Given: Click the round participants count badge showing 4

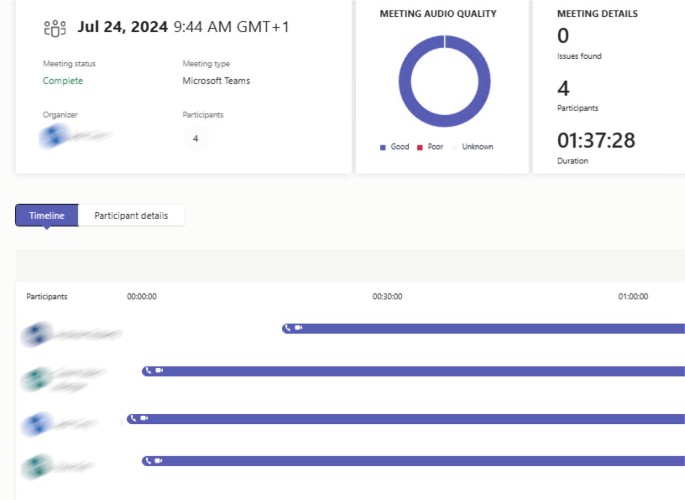Looking at the screenshot, I should 195,138.
